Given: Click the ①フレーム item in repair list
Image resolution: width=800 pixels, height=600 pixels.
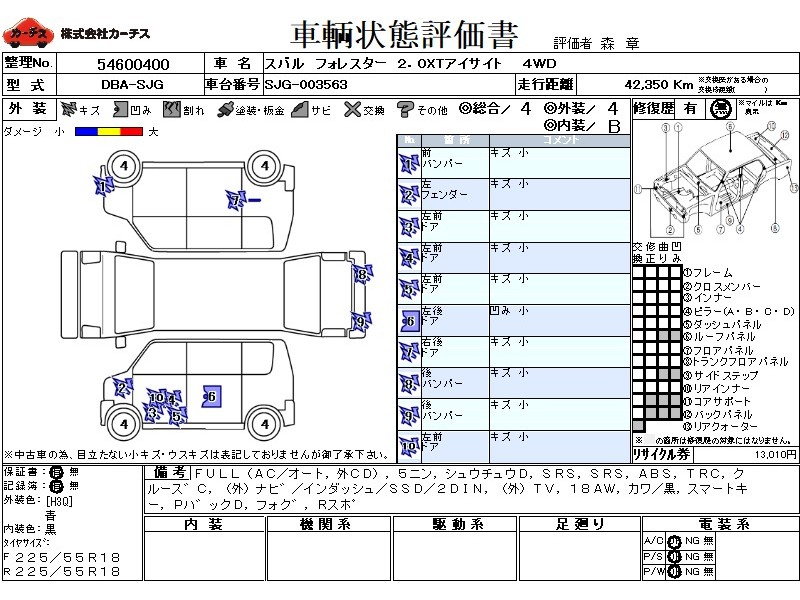Looking at the screenshot, I should point(708,272).
